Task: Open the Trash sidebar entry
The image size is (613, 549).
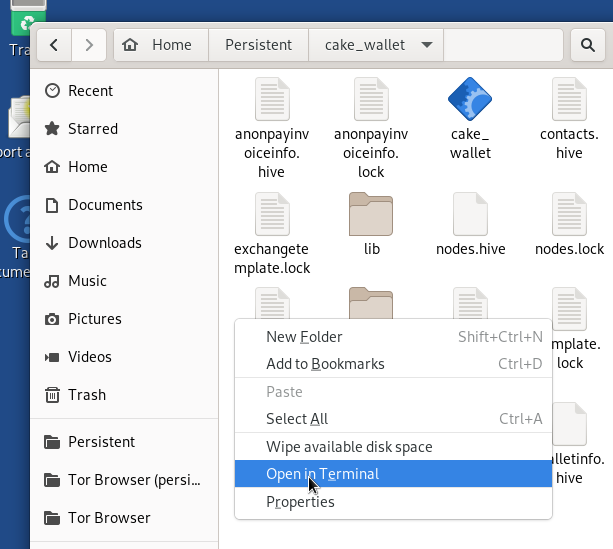Action: coord(86,395)
